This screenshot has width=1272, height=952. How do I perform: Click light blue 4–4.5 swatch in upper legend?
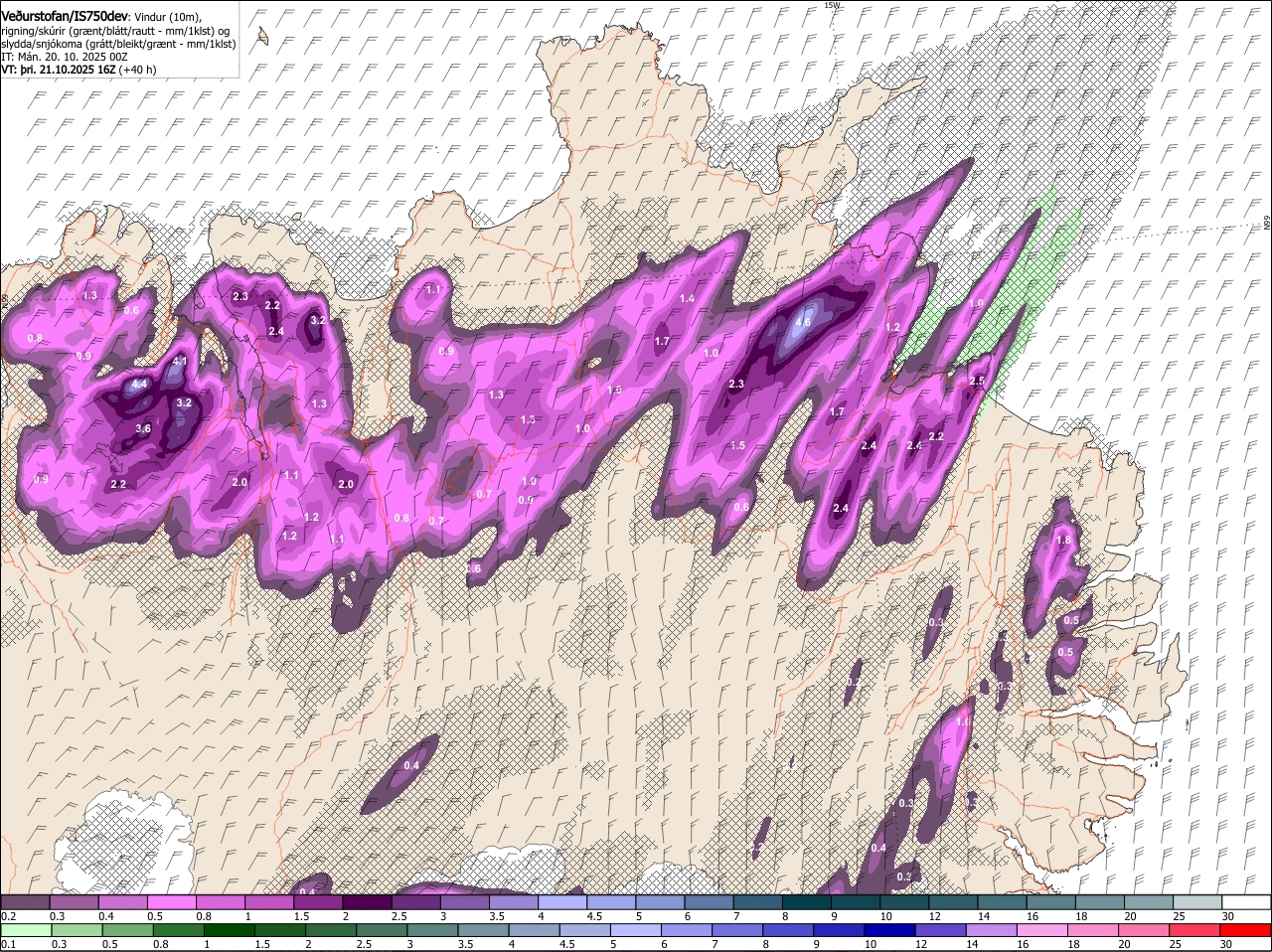pos(562,902)
